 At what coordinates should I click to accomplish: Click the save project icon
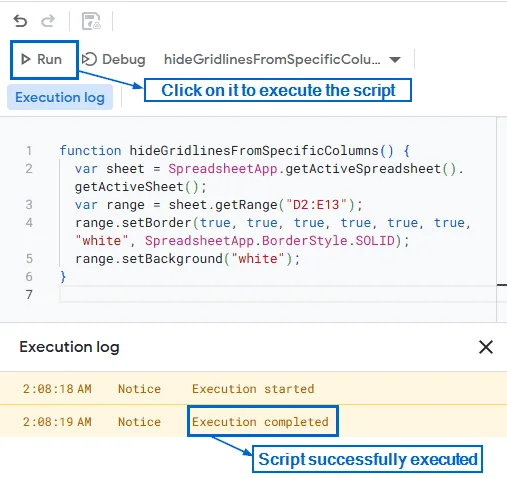pyautogui.click(x=91, y=21)
